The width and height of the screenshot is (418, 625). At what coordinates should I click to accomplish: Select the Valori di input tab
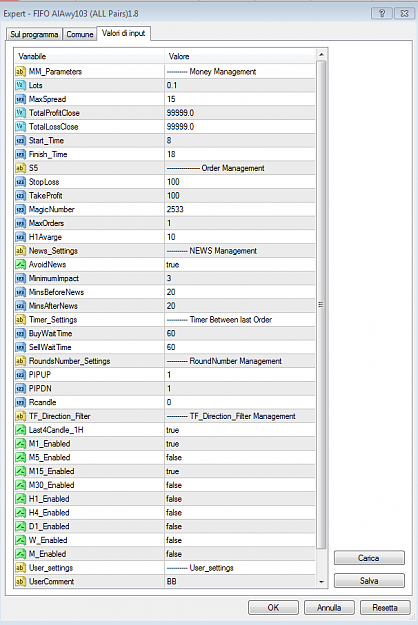click(x=124, y=33)
